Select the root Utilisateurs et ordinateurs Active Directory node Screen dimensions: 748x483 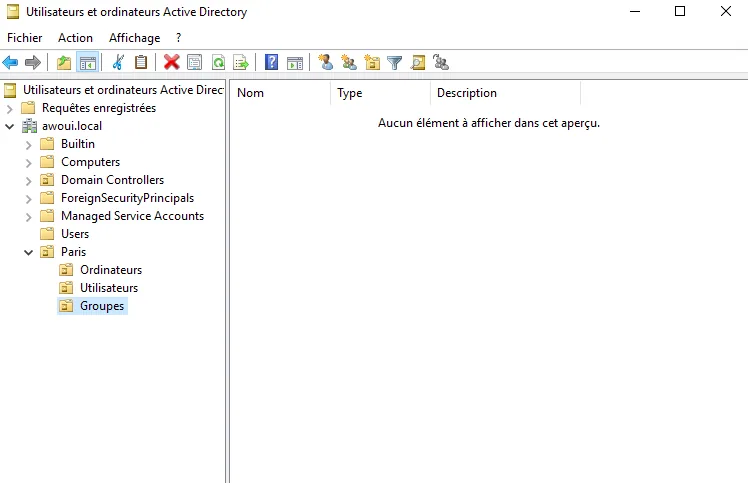pyautogui.click(x=123, y=90)
